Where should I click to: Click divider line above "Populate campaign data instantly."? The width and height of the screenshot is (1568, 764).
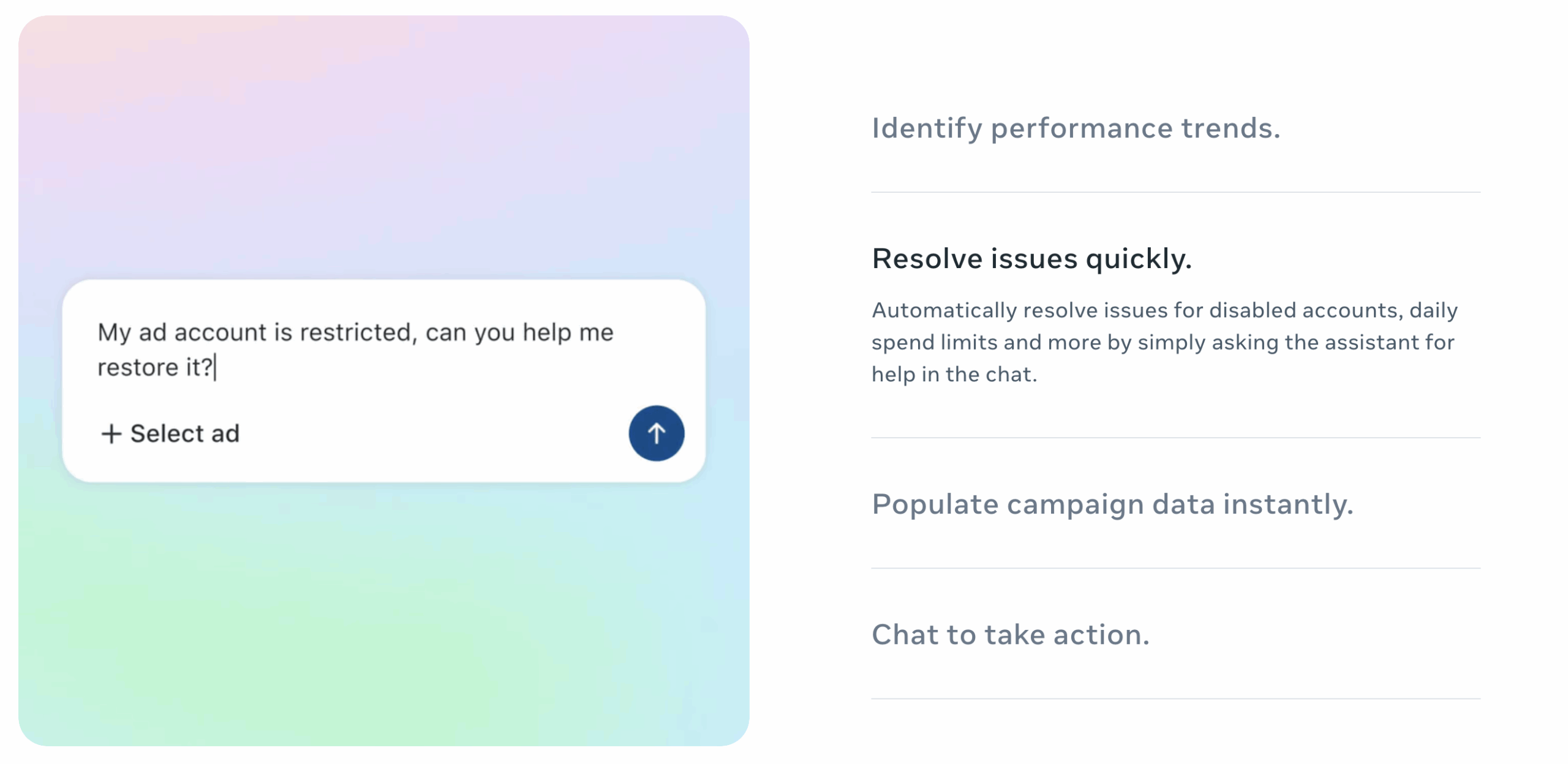click(x=1175, y=438)
